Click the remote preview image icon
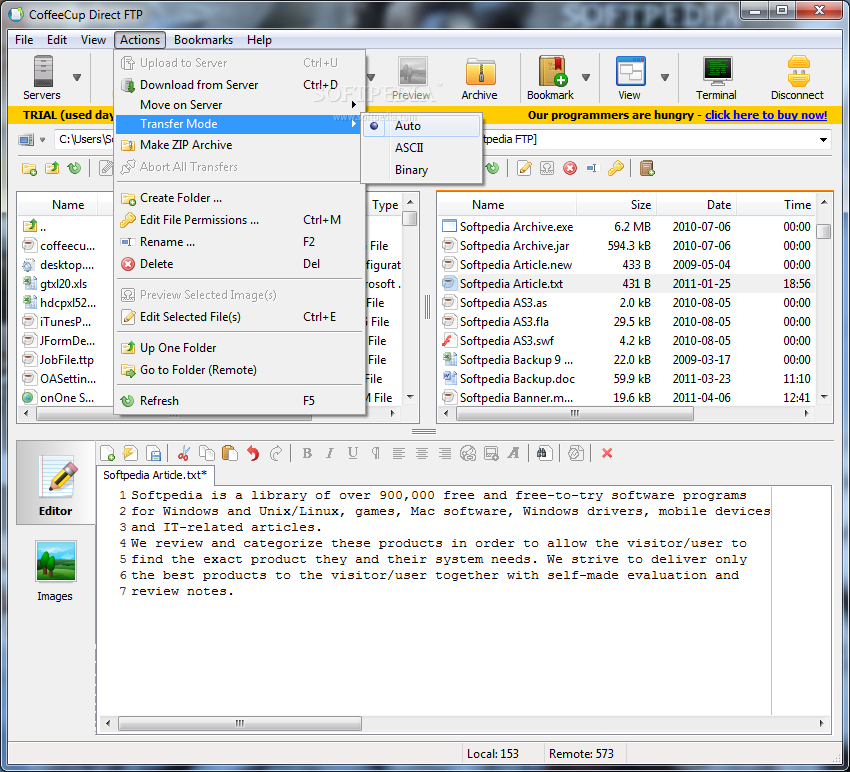The height and width of the screenshot is (772, 850). tap(547, 169)
